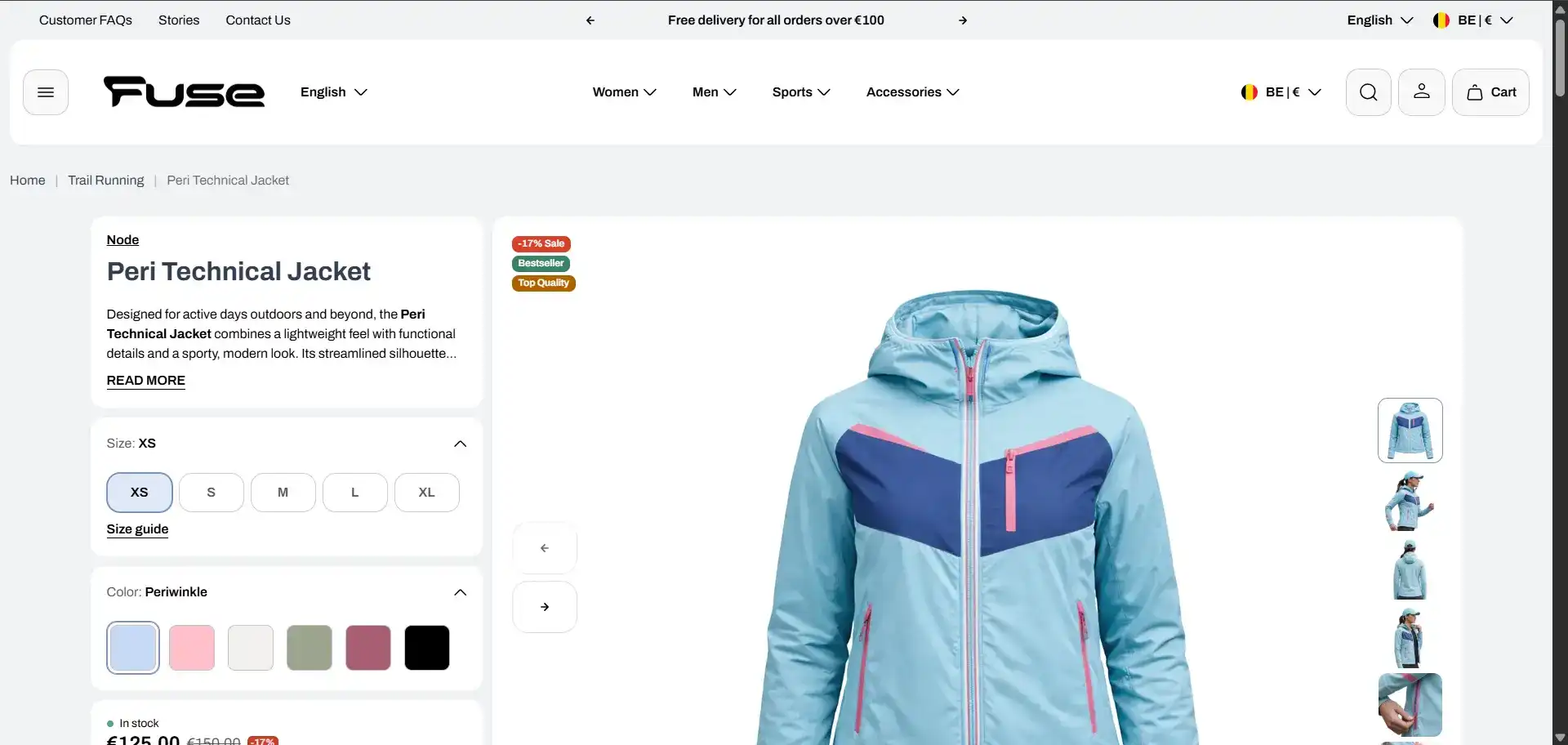Viewport: 1568px width, 745px height.
Task: Open the Size guide link
Action: tap(137, 529)
